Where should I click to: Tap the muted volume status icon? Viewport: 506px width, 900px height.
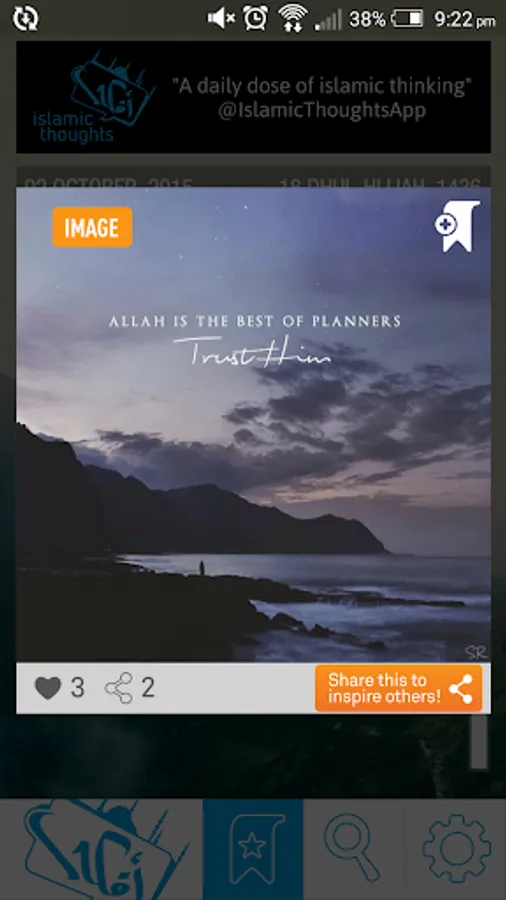[x=221, y=19]
